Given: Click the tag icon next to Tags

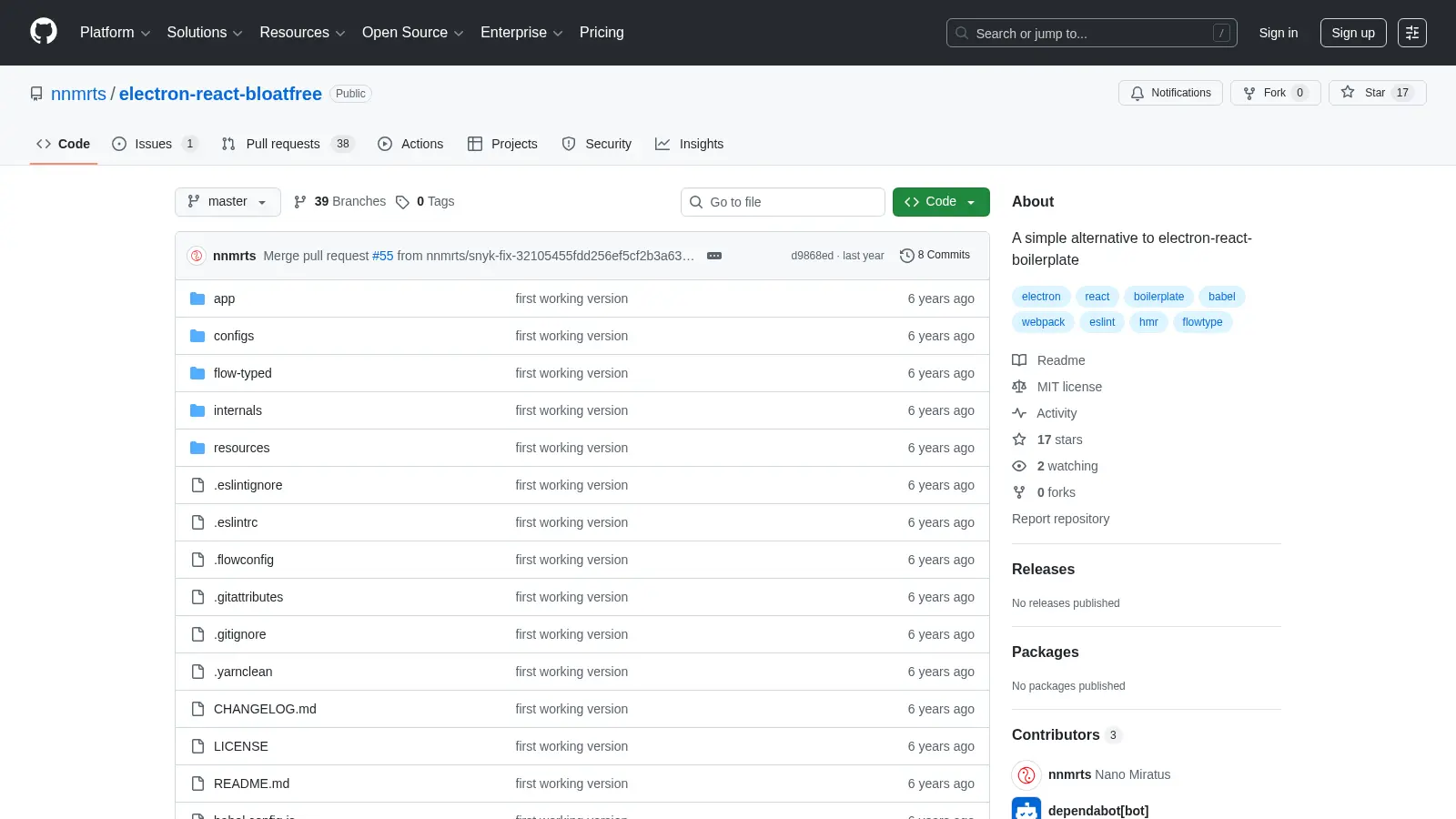Looking at the screenshot, I should [402, 202].
